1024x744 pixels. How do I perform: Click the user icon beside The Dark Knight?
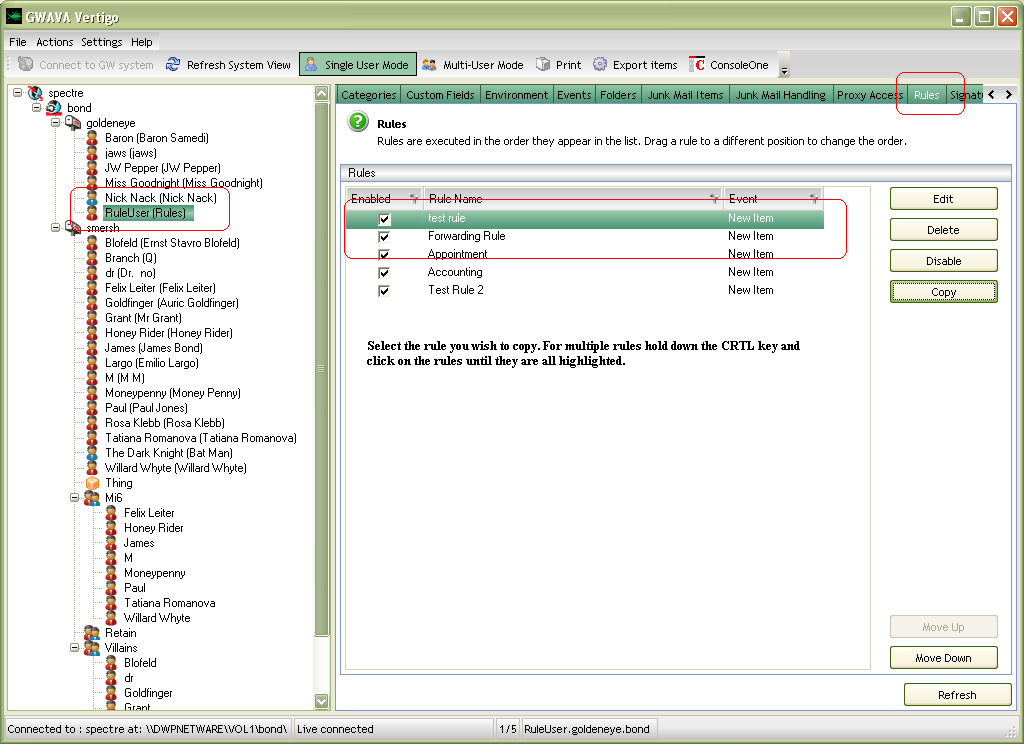pyautogui.click(x=92, y=453)
